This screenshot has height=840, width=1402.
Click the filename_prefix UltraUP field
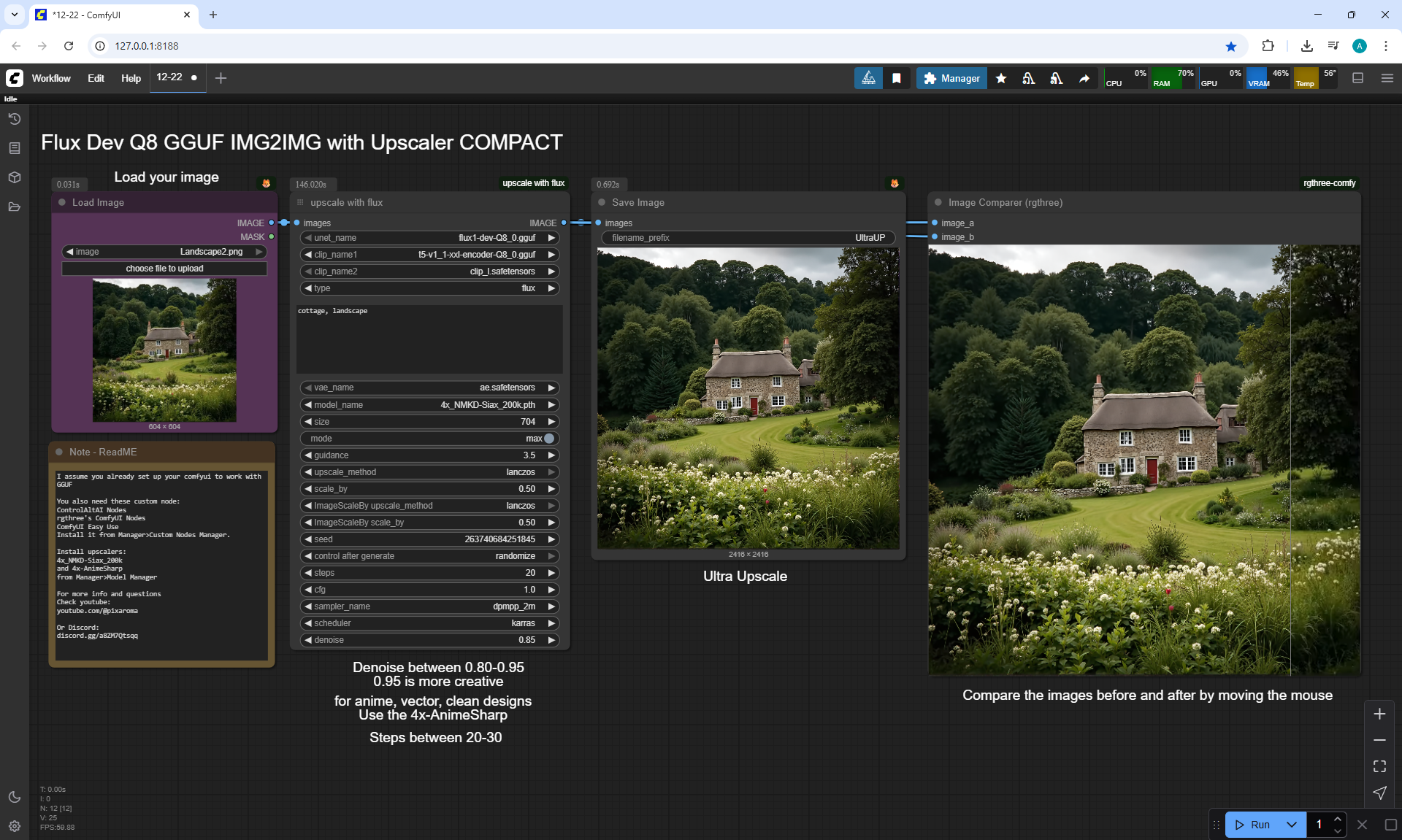(x=748, y=238)
